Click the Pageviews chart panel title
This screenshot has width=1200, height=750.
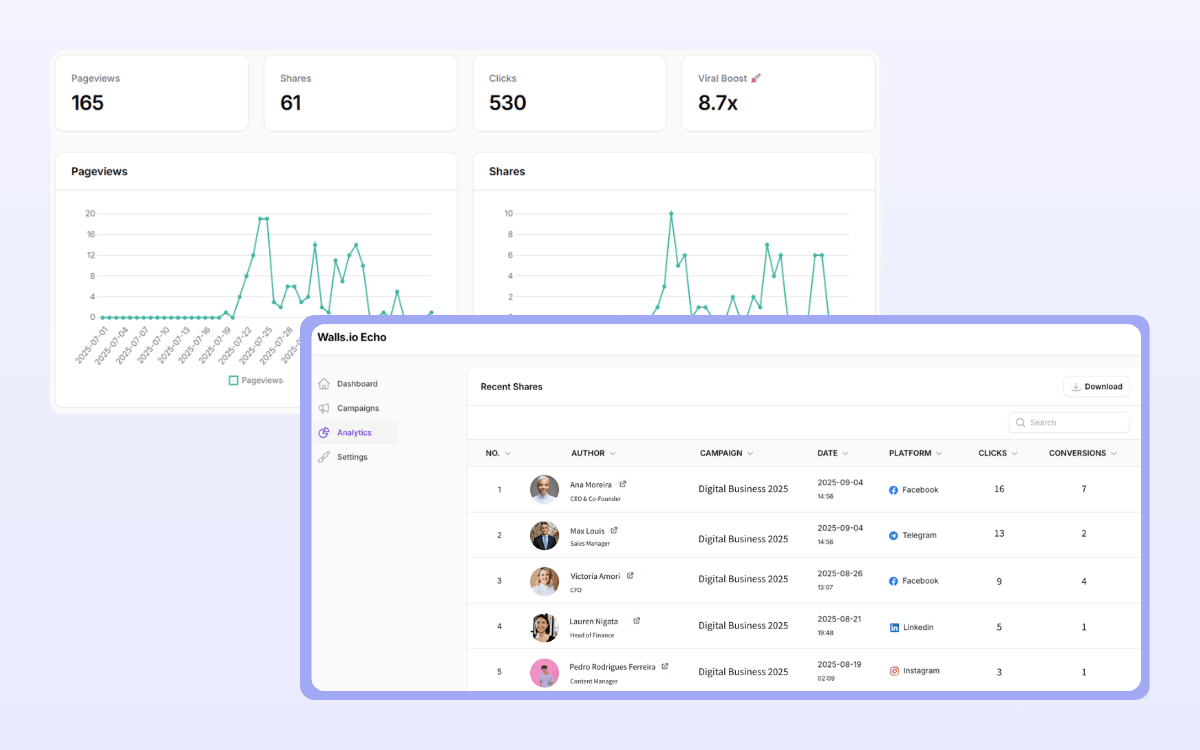coord(99,172)
